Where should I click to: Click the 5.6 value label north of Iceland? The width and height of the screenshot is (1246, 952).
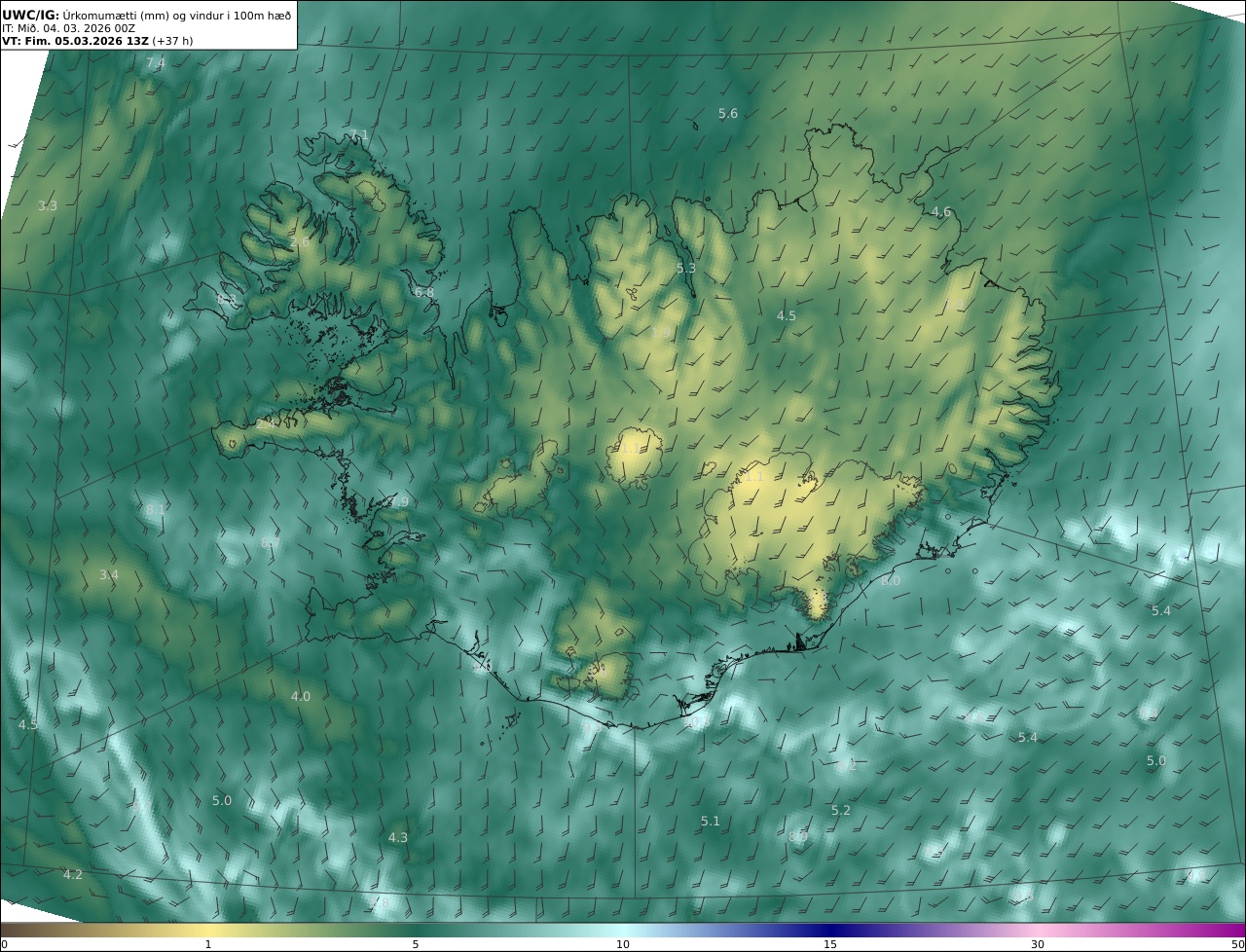(728, 114)
